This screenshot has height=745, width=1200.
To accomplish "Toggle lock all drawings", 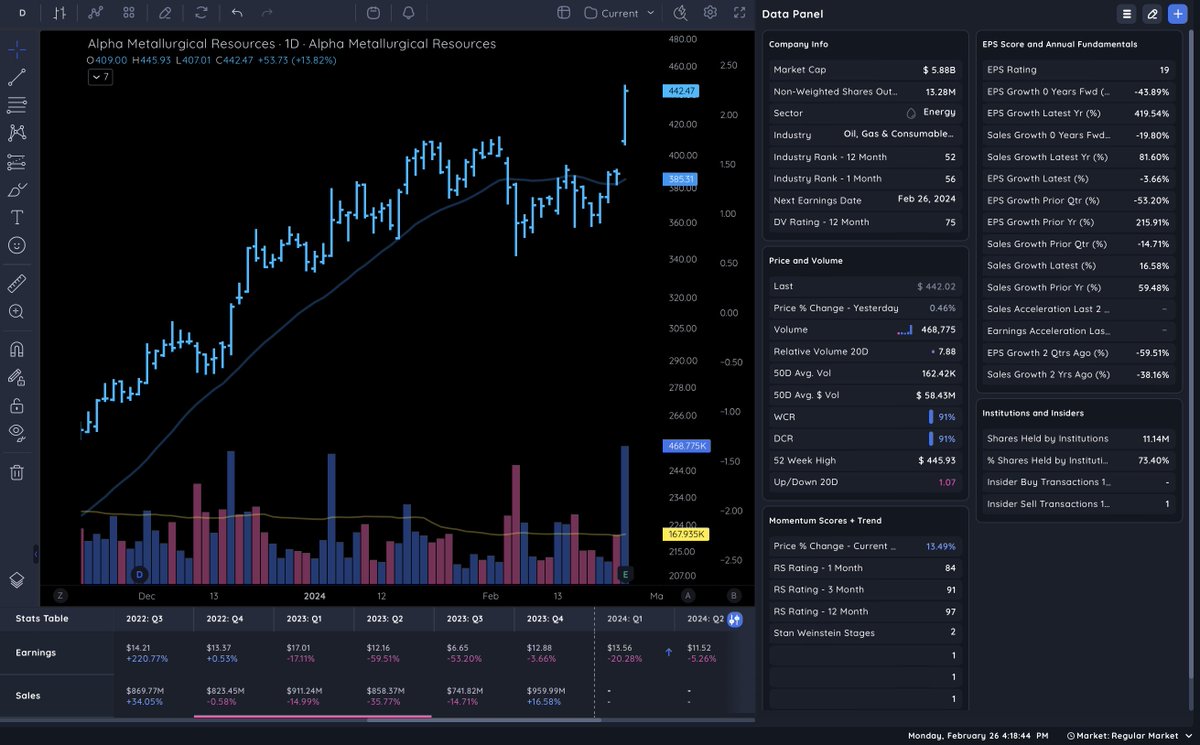I will [x=17, y=406].
